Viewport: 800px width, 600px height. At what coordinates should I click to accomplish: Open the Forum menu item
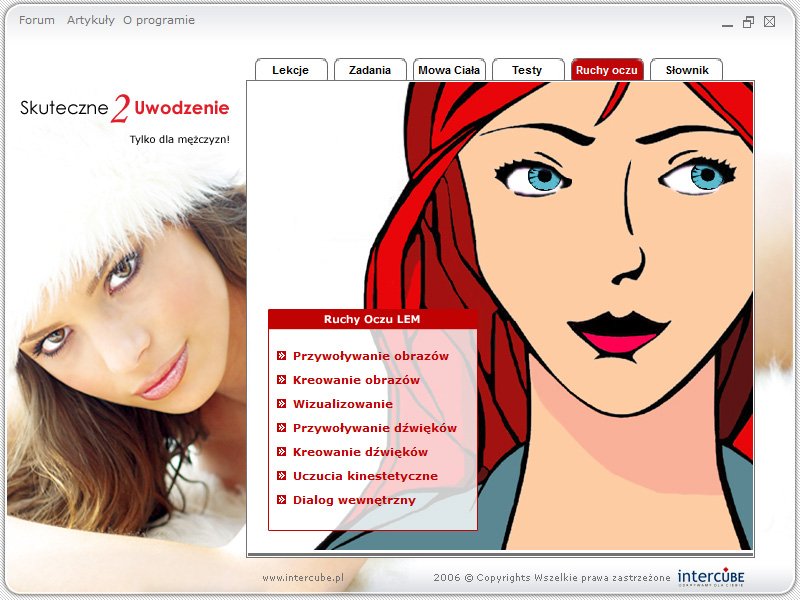pyautogui.click(x=37, y=20)
